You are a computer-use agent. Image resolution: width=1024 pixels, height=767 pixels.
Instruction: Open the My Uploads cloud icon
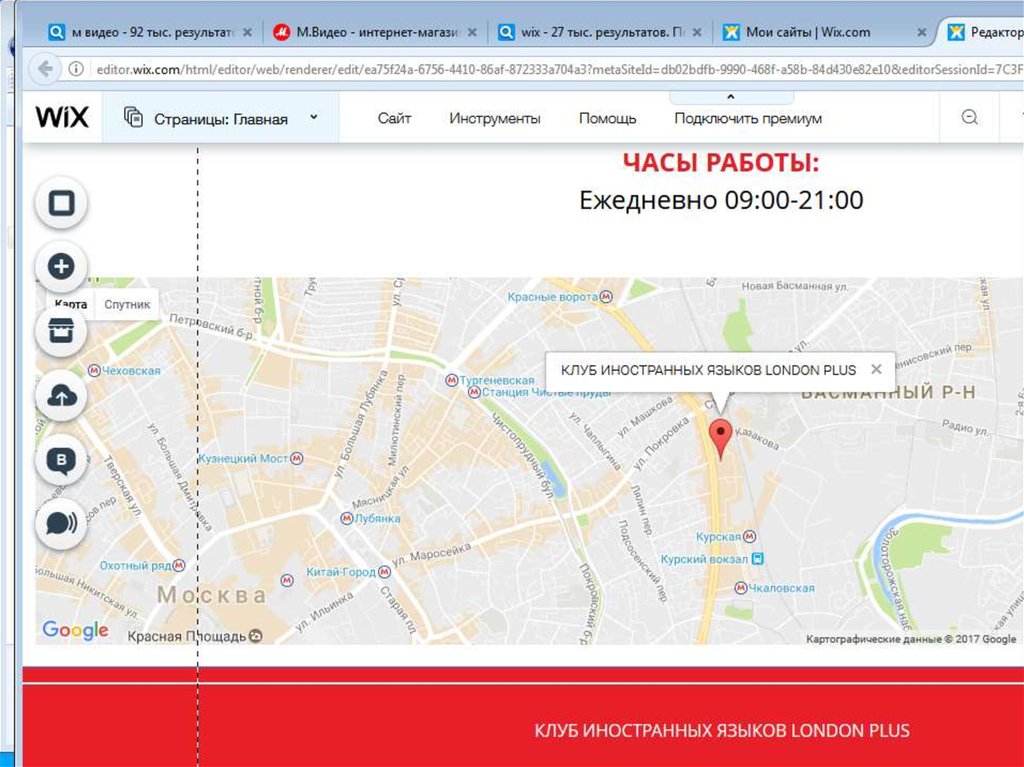point(61,396)
